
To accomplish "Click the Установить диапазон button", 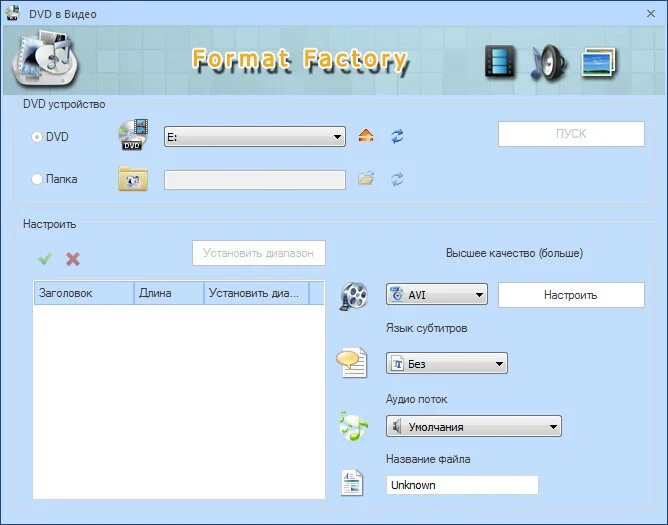I will click(259, 253).
